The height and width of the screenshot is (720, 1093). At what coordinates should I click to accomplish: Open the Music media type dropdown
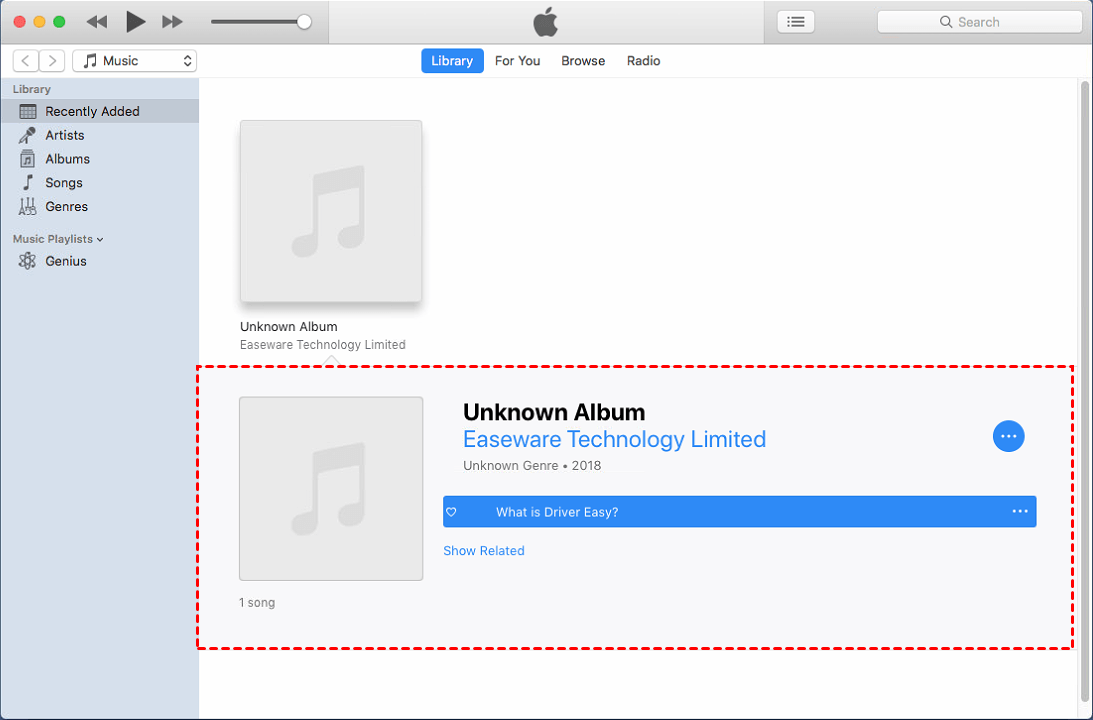[135, 61]
